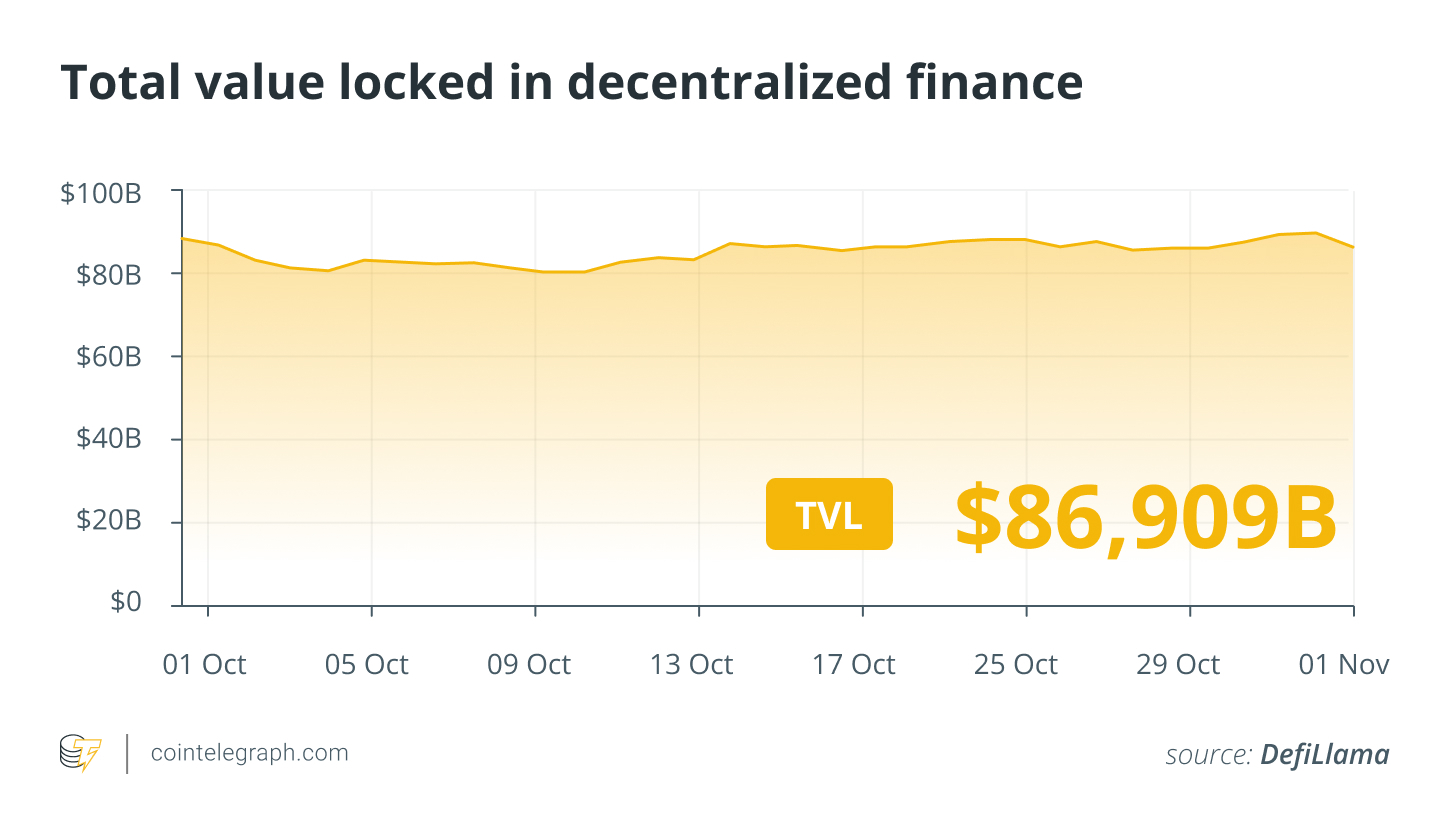Click the yellow TVL badge
The height and width of the screenshot is (834, 1450).
(x=829, y=514)
